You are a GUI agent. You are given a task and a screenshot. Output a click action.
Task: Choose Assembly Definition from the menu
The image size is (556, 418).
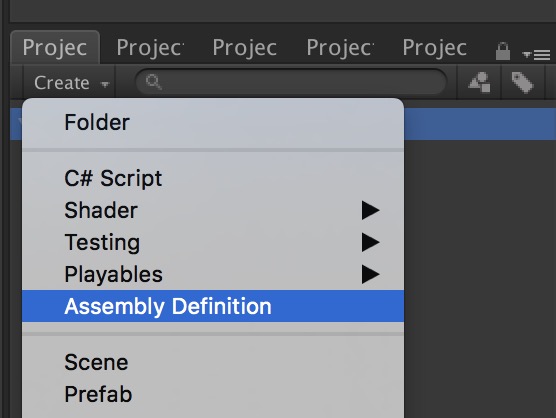(213, 306)
